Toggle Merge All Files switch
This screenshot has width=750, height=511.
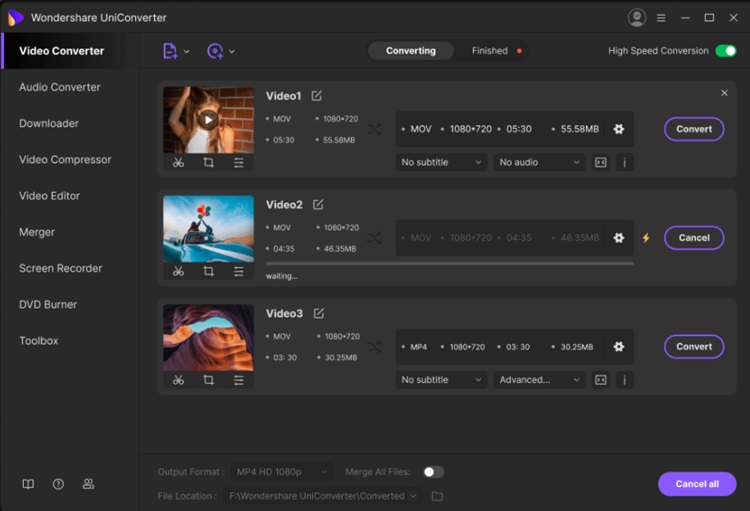pyautogui.click(x=433, y=472)
